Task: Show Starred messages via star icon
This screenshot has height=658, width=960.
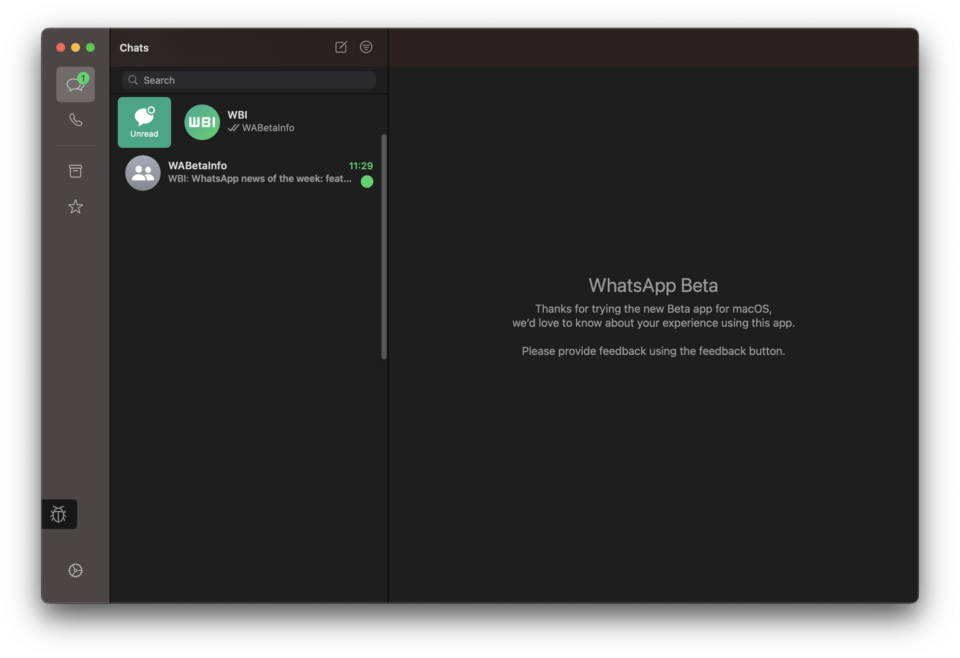Action: 75,207
